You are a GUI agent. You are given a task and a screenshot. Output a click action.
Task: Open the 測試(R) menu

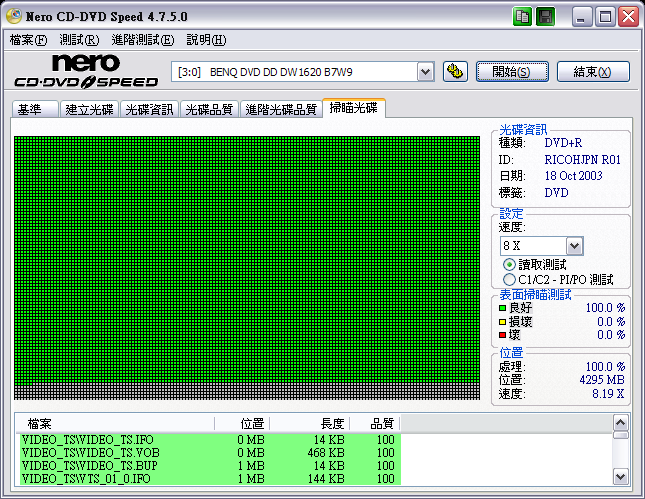point(79,40)
